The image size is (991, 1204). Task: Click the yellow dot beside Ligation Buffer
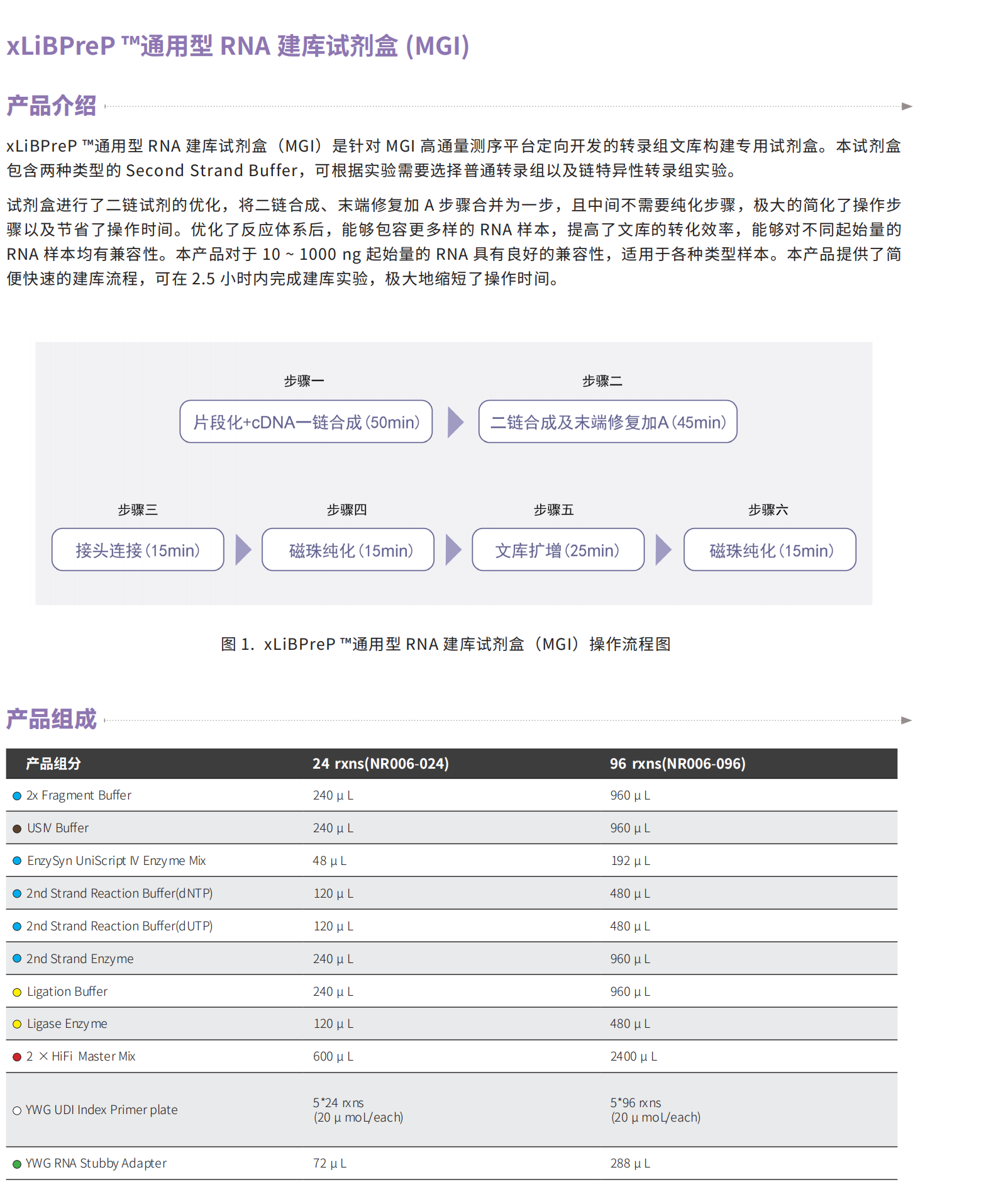click(x=17, y=992)
